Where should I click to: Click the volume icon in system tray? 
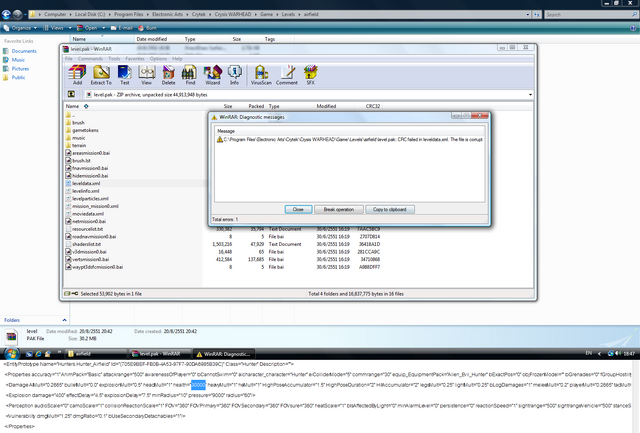(x=618, y=353)
